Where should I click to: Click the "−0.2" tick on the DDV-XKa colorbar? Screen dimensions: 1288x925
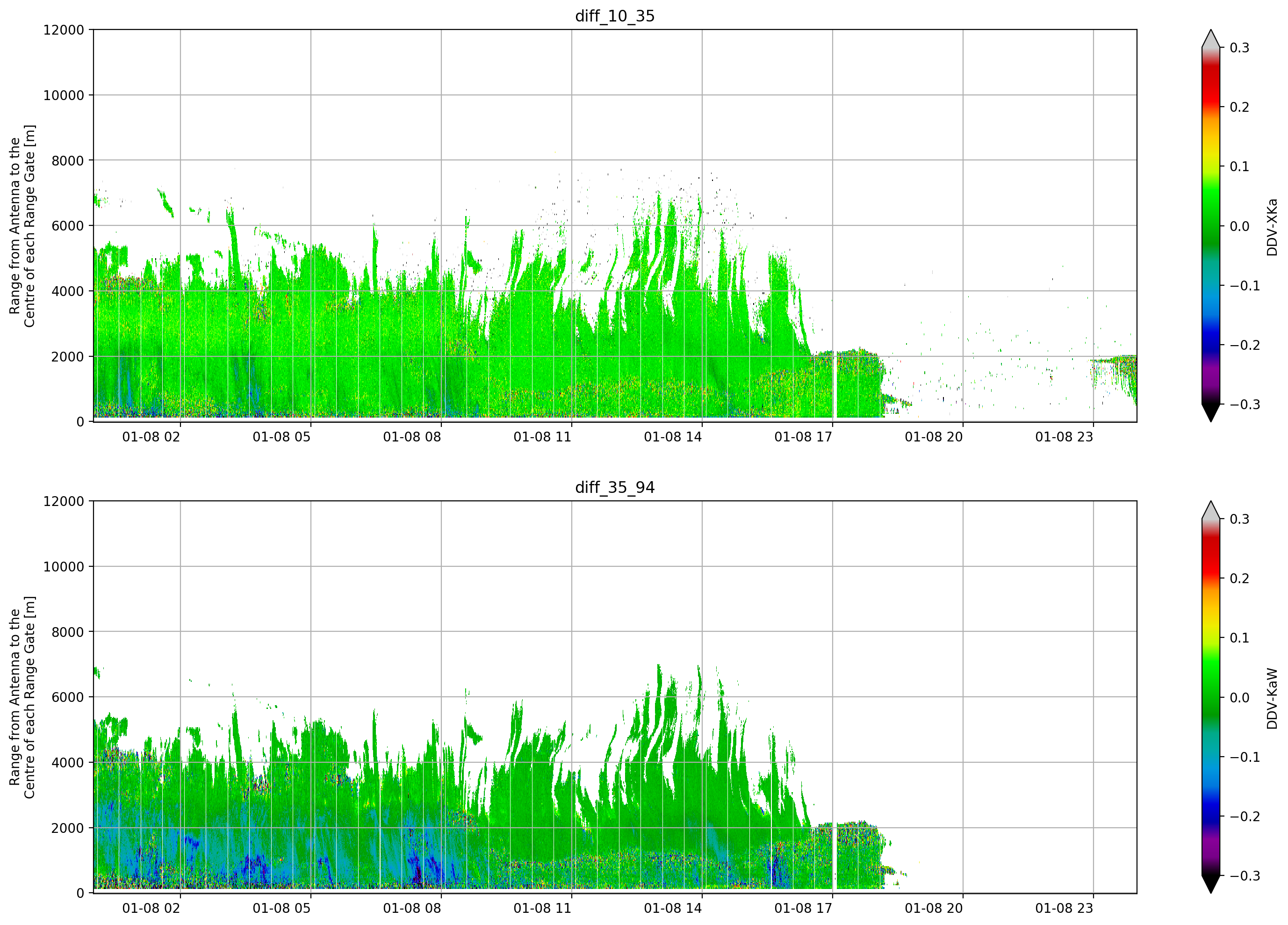coord(1245,346)
